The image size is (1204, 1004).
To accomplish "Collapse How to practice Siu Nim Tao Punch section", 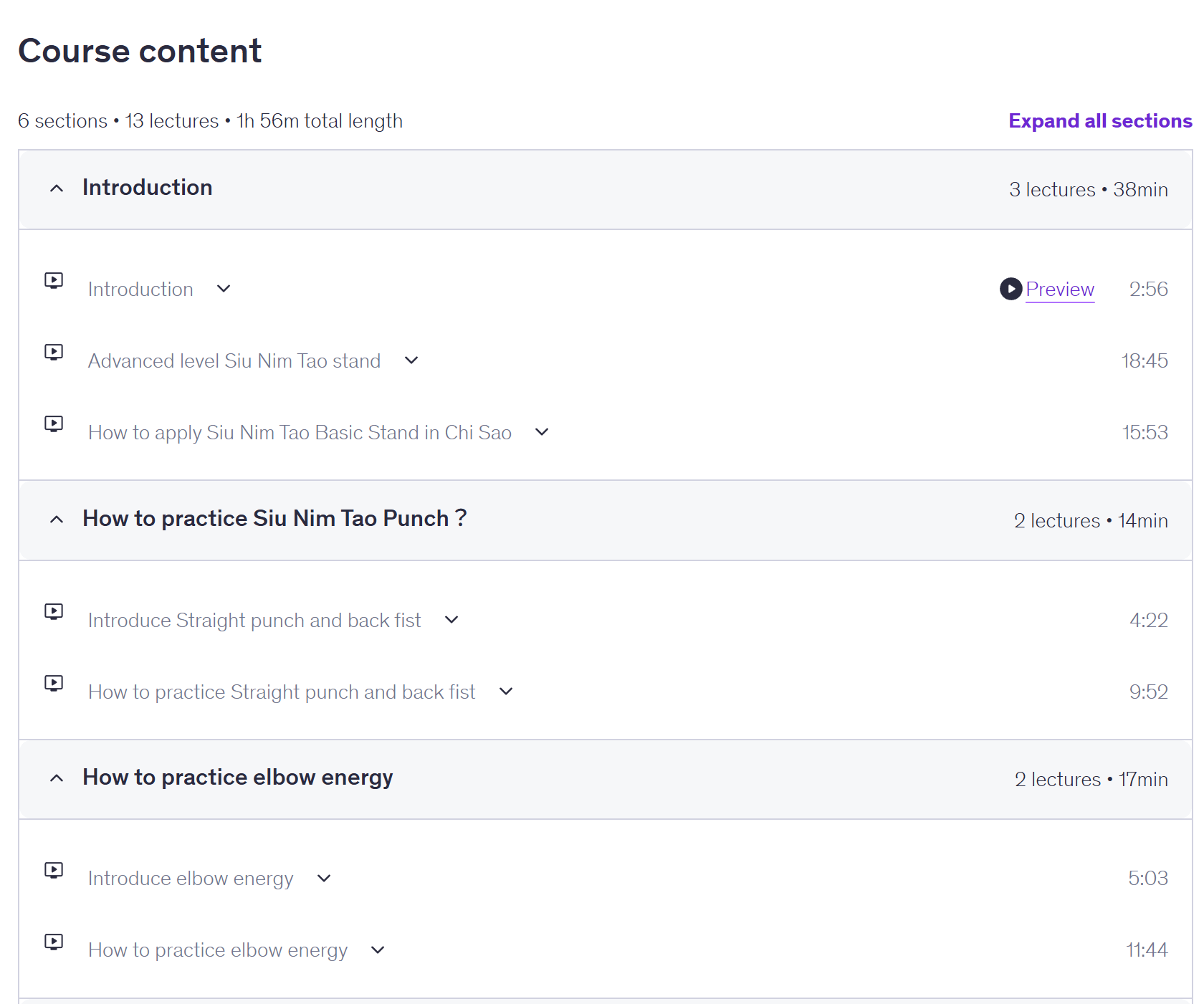I will click(x=57, y=520).
